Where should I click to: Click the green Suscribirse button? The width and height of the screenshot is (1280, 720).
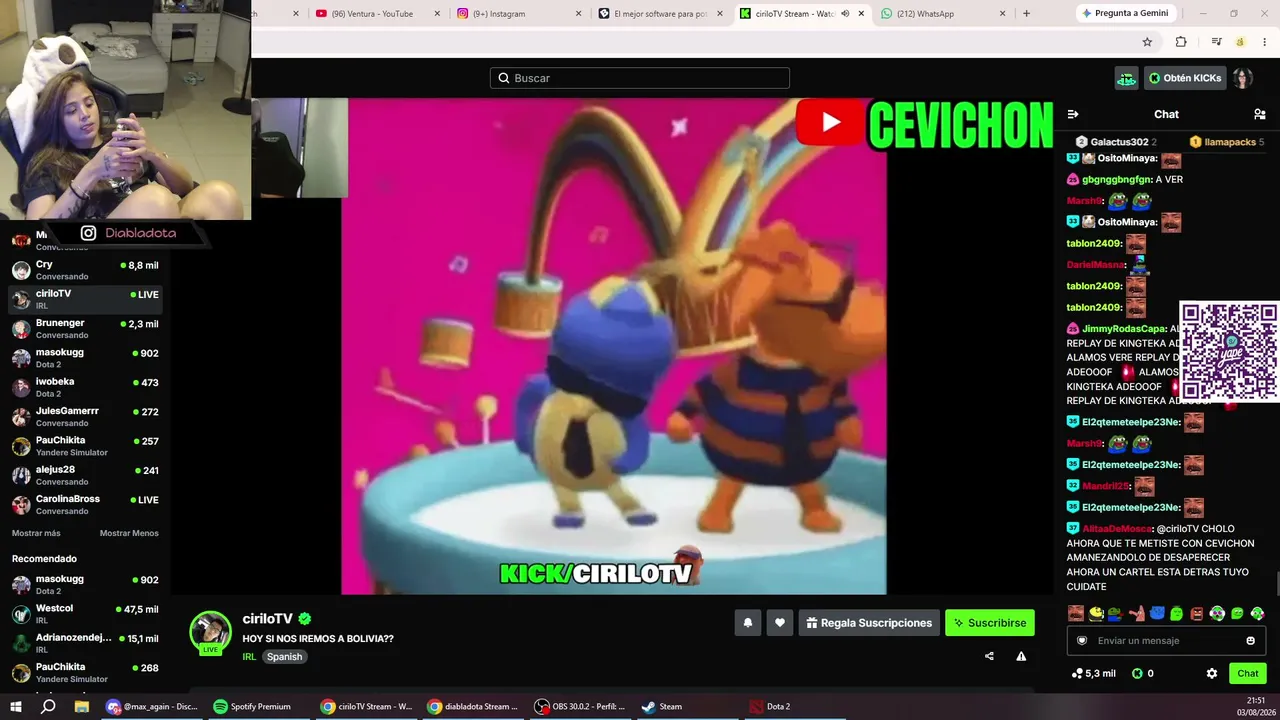990,623
